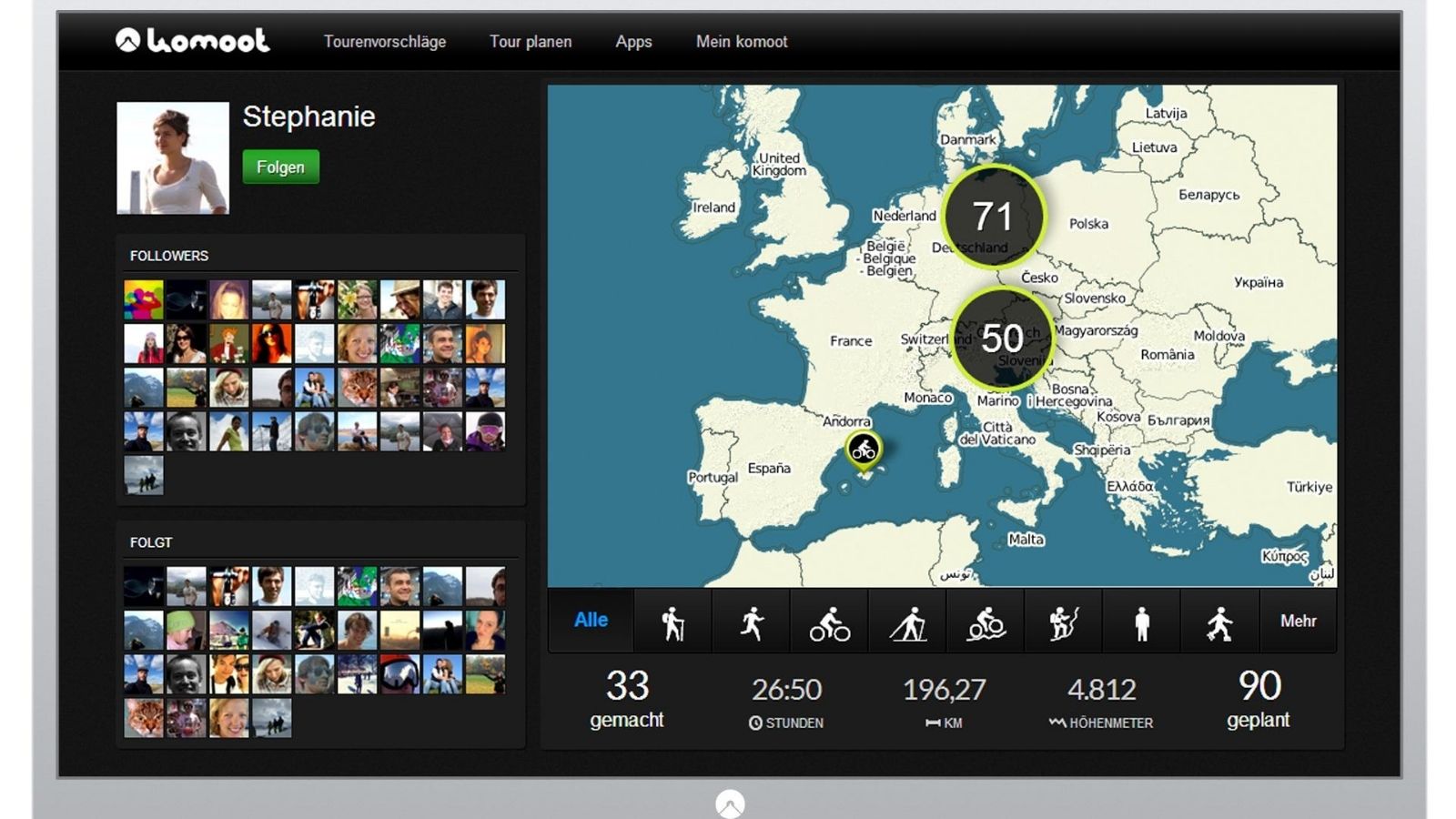This screenshot has width=1456, height=819.
Task: Click the Κύπρος label on the map
Action: point(1284,556)
